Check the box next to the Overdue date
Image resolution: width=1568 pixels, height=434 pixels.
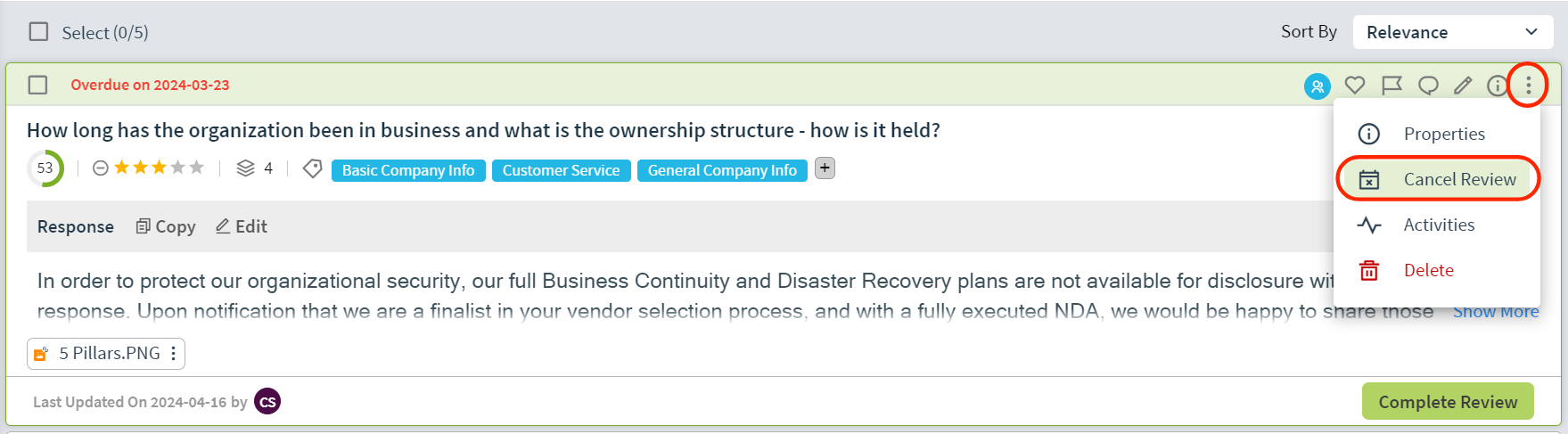[37, 85]
